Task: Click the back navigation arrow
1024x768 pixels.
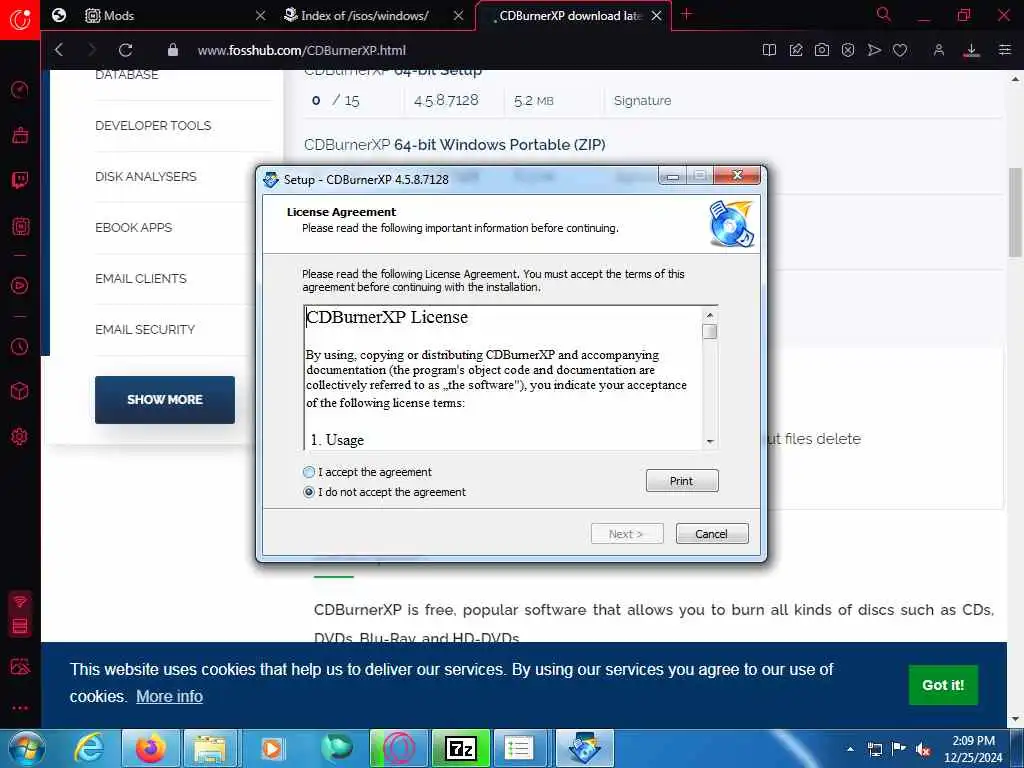Action: coord(59,50)
